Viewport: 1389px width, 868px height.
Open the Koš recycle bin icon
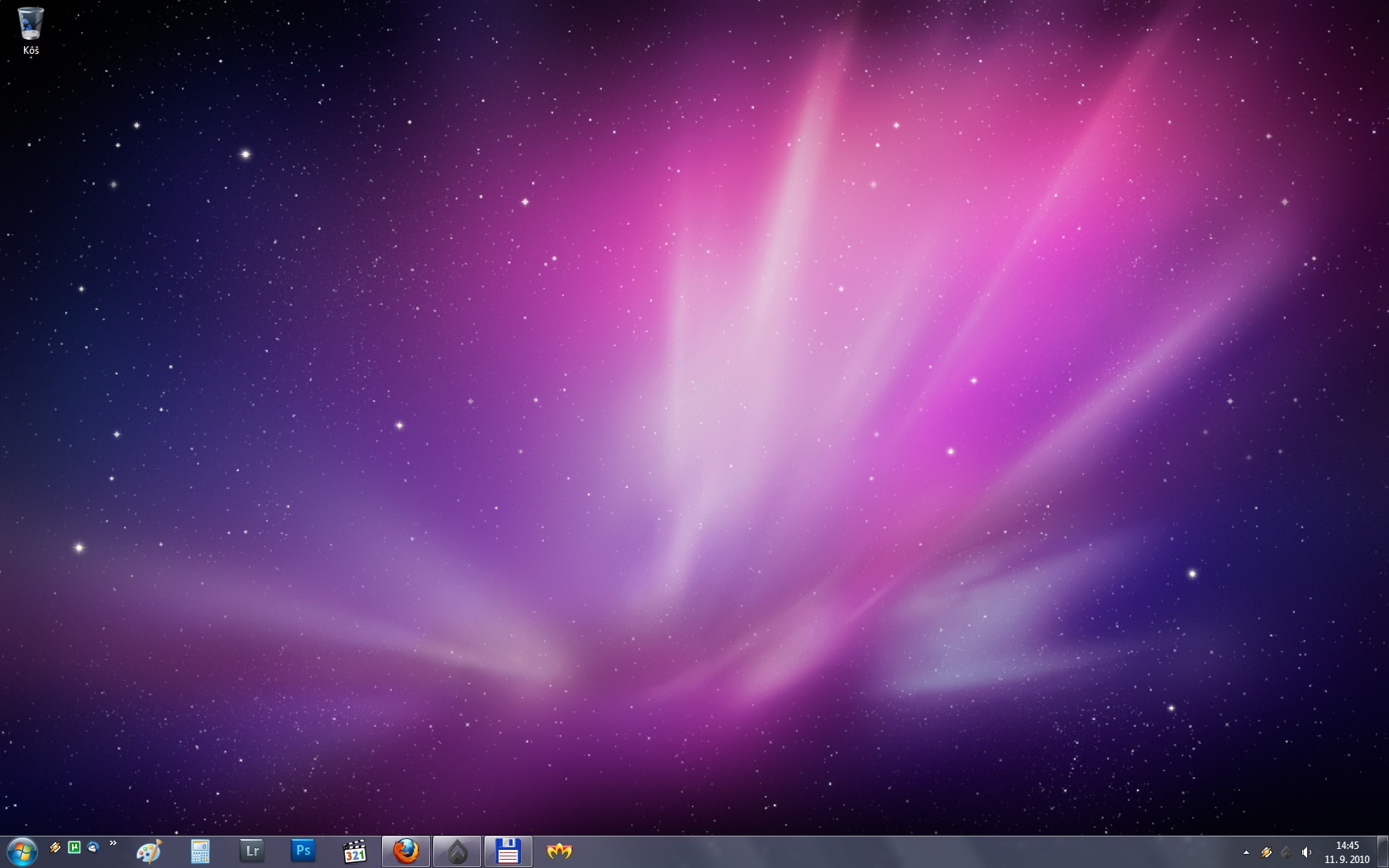[31, 31]
